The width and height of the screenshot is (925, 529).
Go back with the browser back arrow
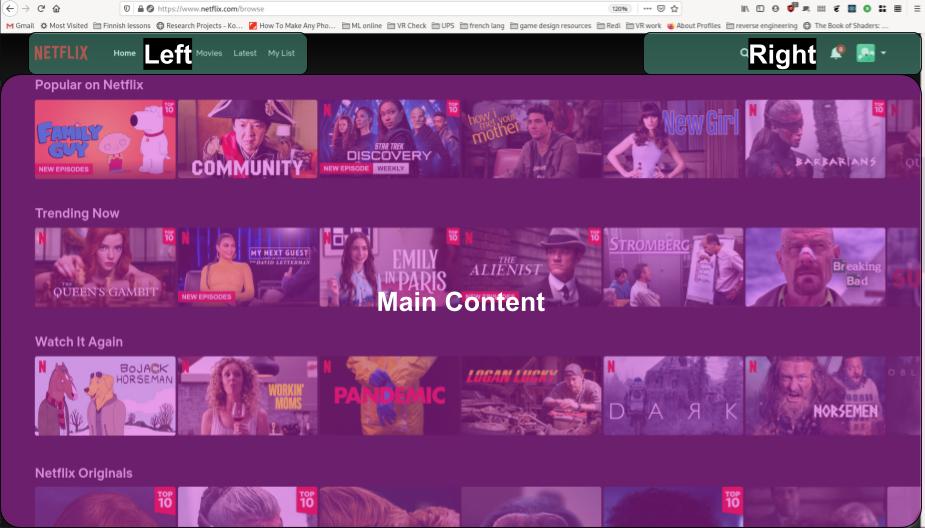click(x=10, y=9)
